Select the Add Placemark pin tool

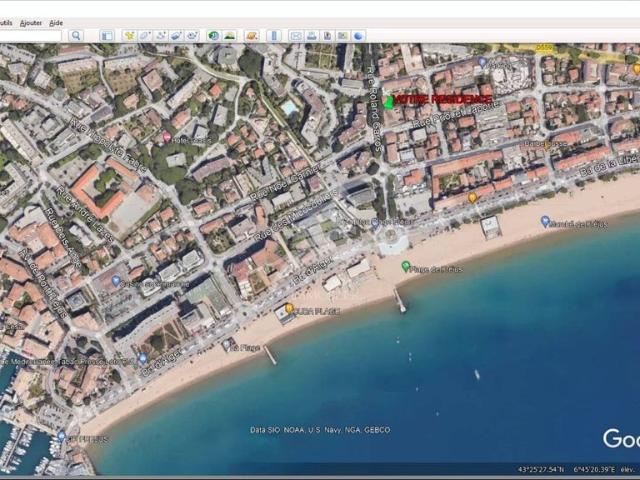pos(129,36)
